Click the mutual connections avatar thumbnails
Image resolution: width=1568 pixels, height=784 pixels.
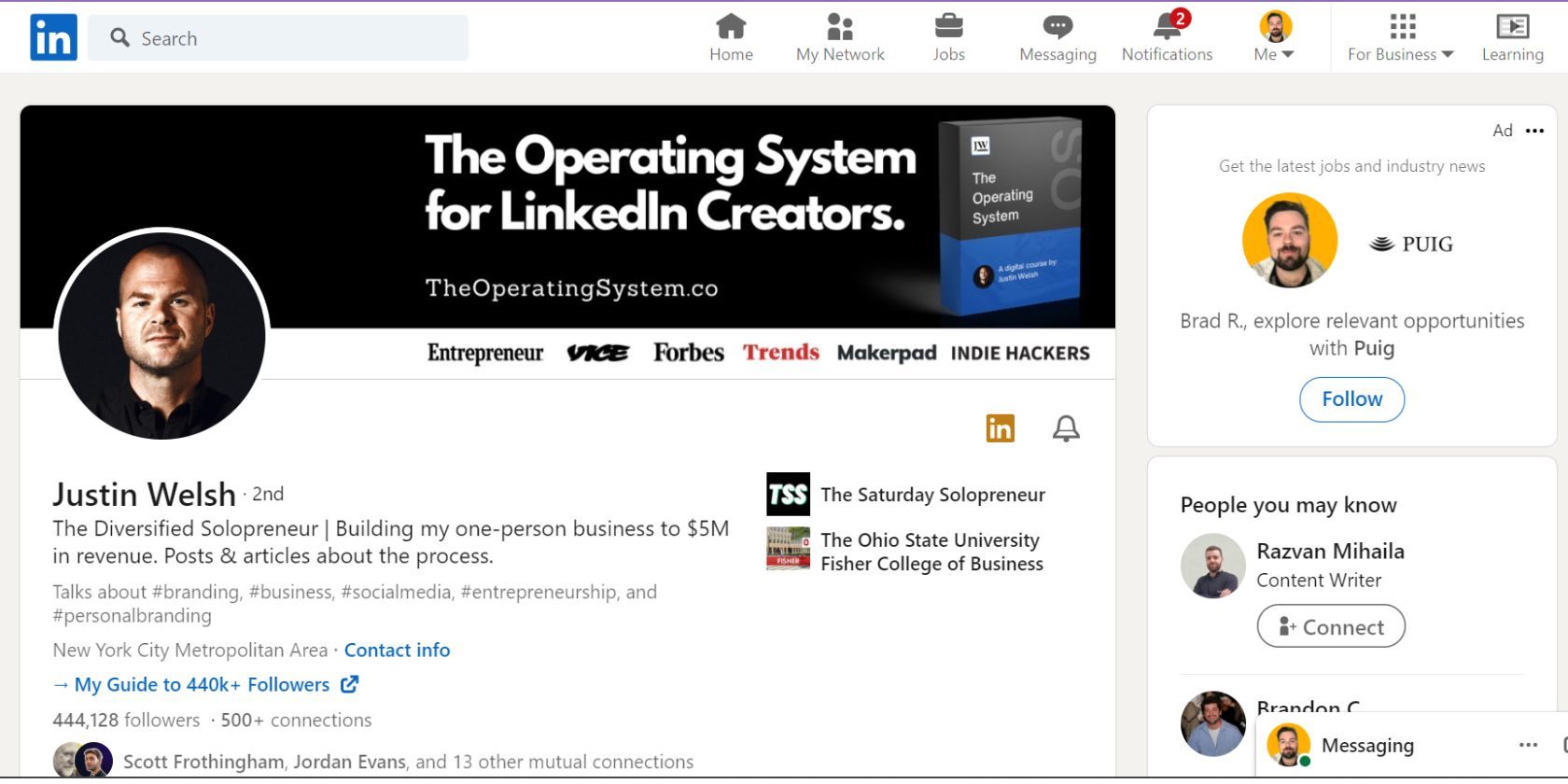83,760
